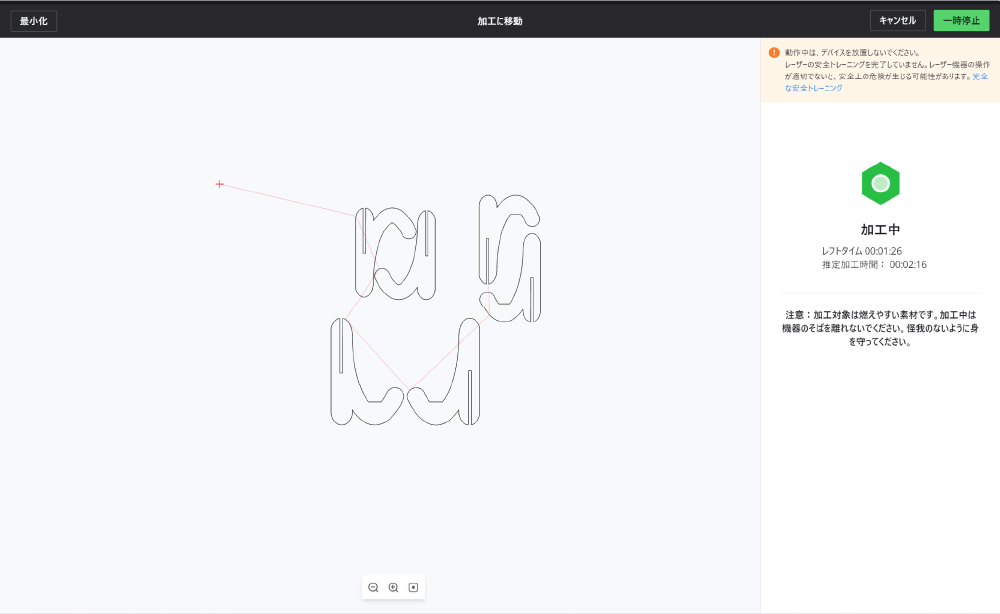Click the zoom out magnifier icon

(x=373, y=588)
